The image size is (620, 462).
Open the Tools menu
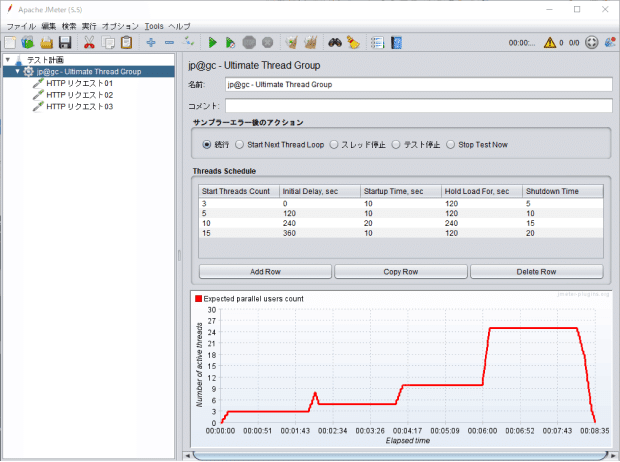coord(154,27)
